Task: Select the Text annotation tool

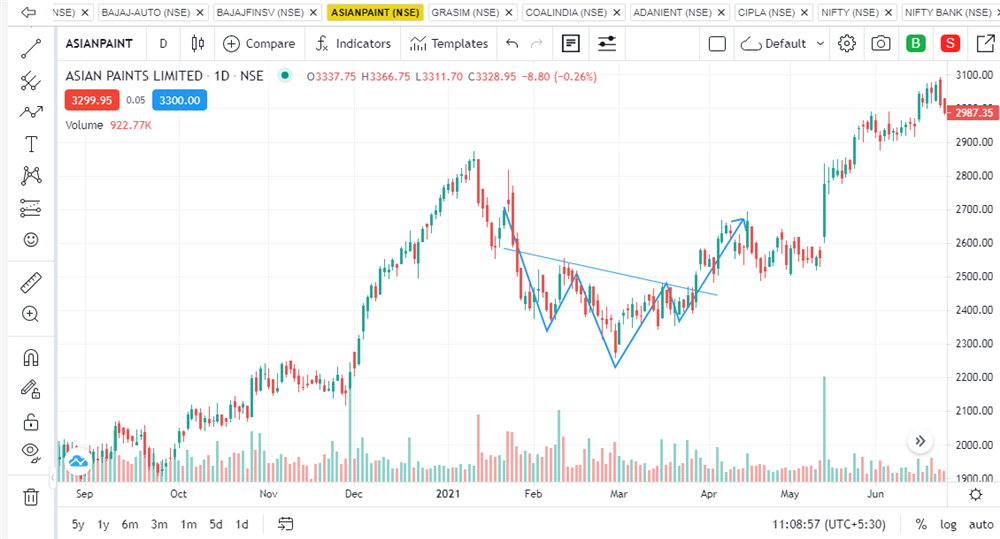Action: tap(31, 144)
